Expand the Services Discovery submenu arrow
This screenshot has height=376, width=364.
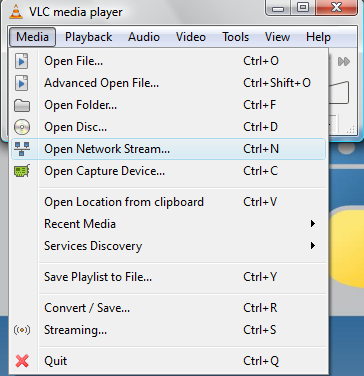[x=313, y=246]
